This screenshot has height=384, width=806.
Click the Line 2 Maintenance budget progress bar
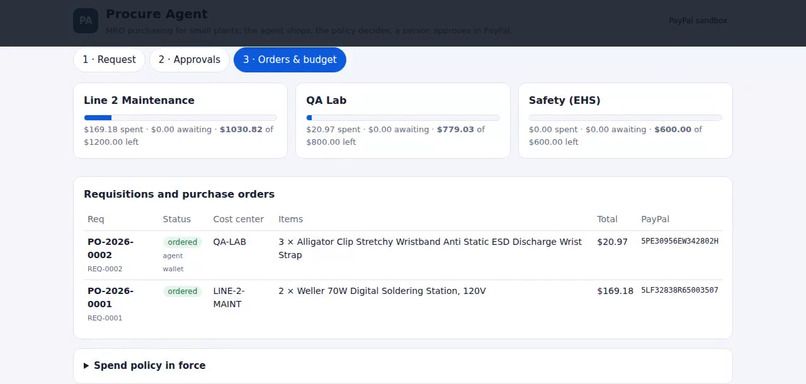(180, 118)
